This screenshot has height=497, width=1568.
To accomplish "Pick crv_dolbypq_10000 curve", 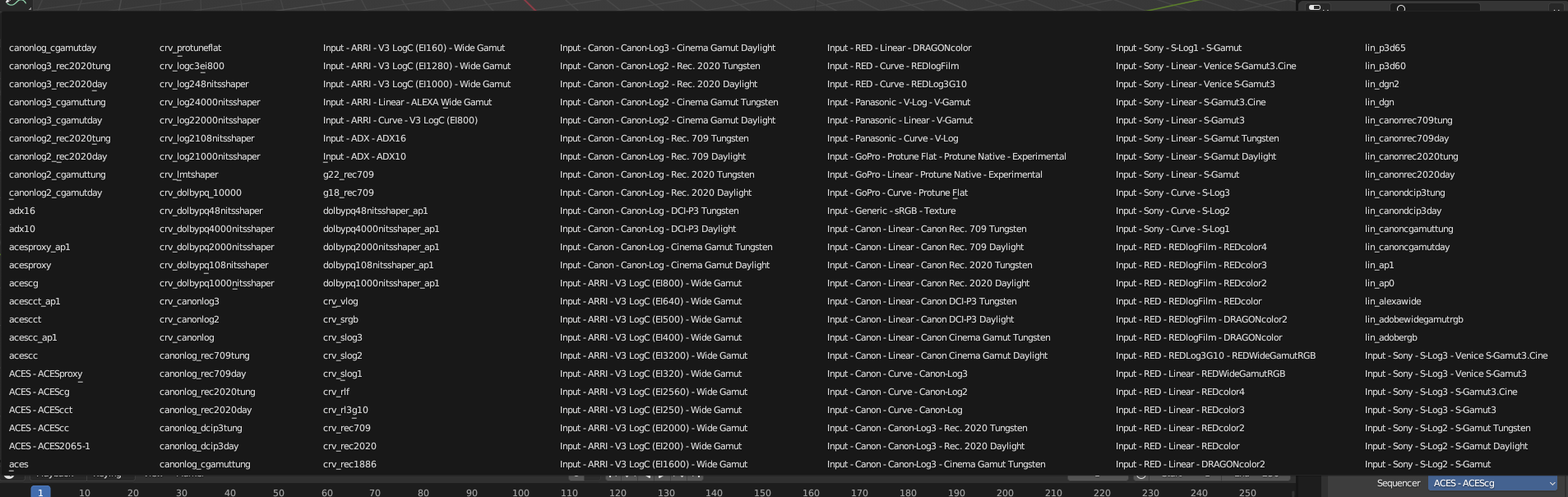I will tap(201, 193).
